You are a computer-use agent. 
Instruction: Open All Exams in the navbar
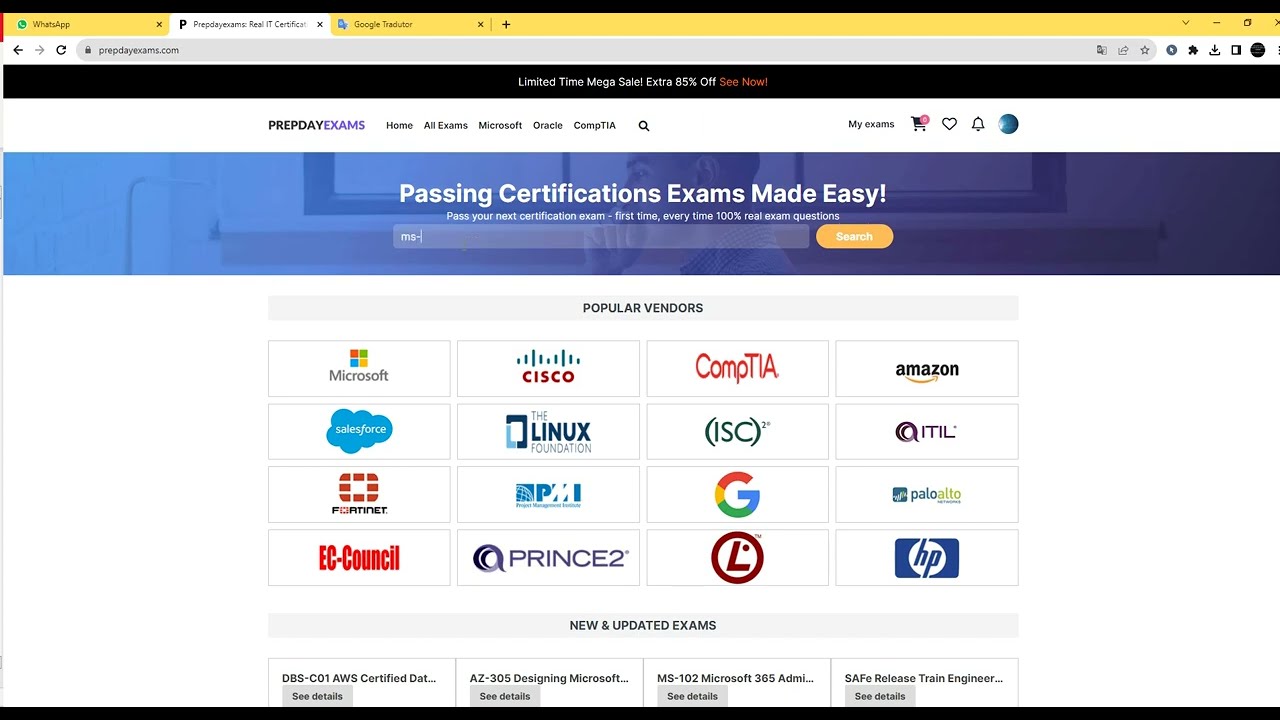point(446,126)
